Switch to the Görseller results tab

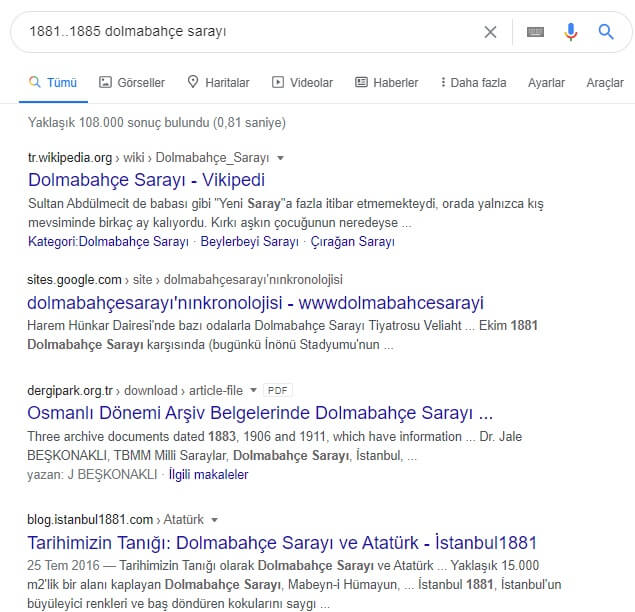[x=132, y=83]
